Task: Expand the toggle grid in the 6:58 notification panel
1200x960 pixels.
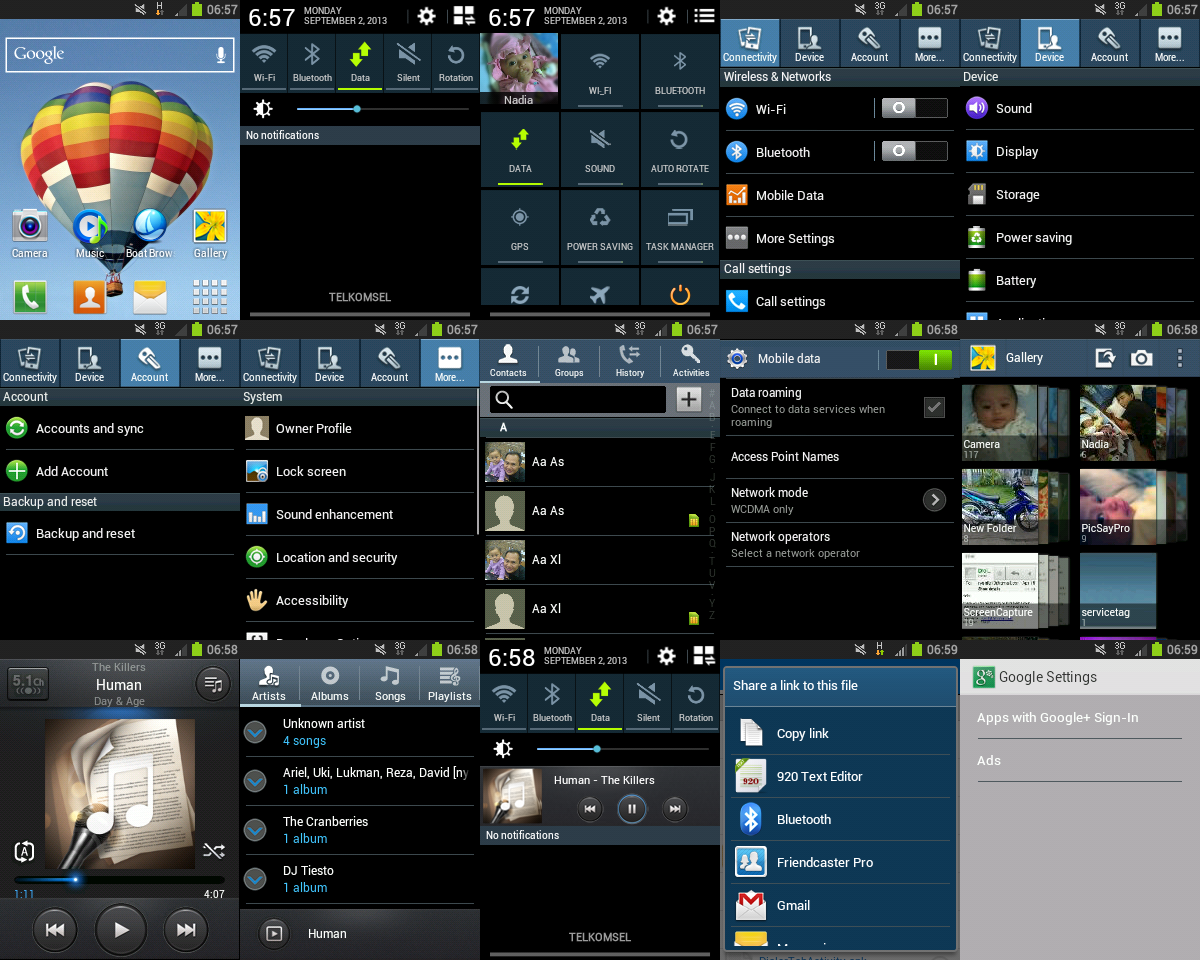Action: (x=704, y=656)
